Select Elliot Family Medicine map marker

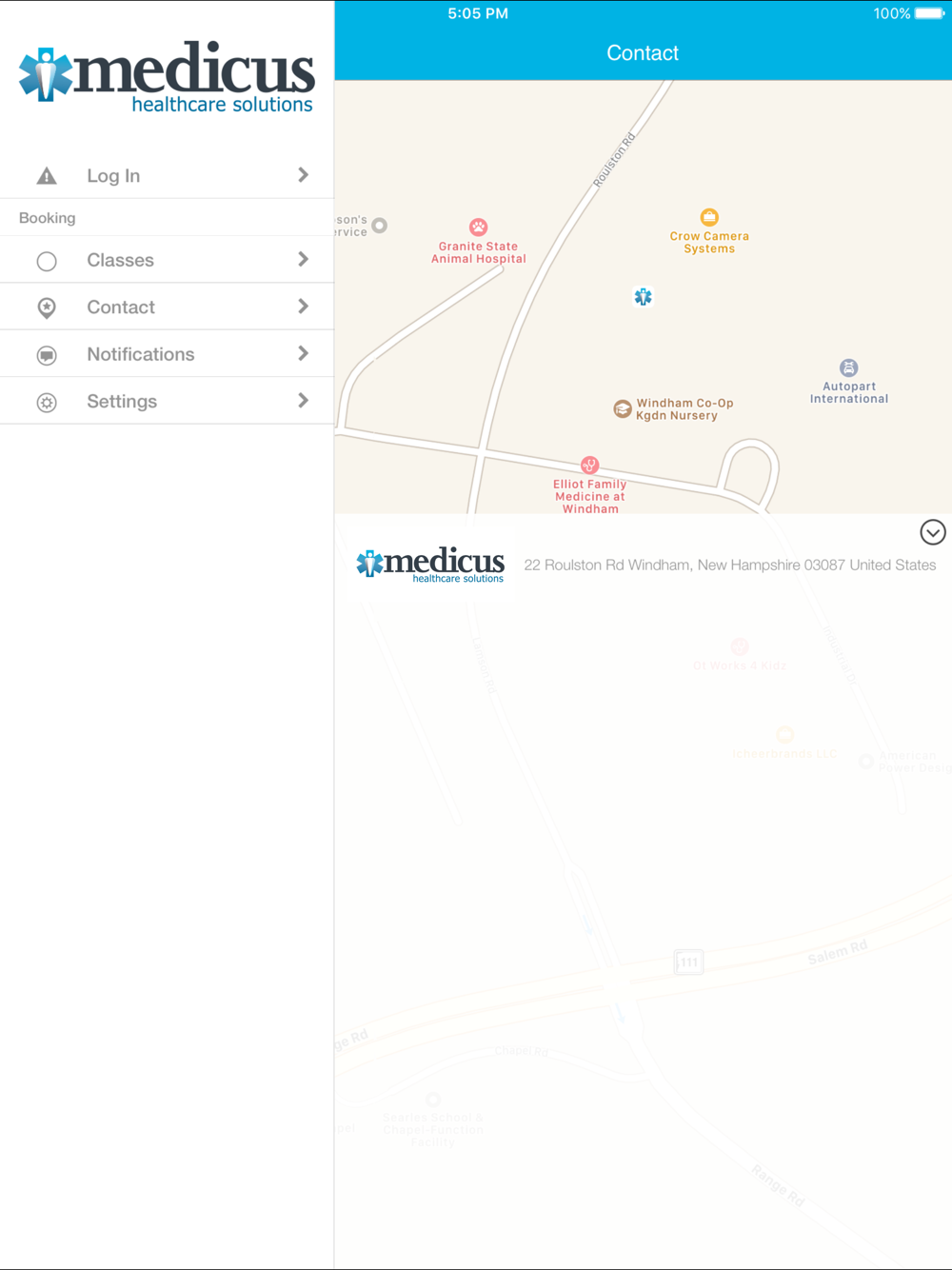point(589,466)
